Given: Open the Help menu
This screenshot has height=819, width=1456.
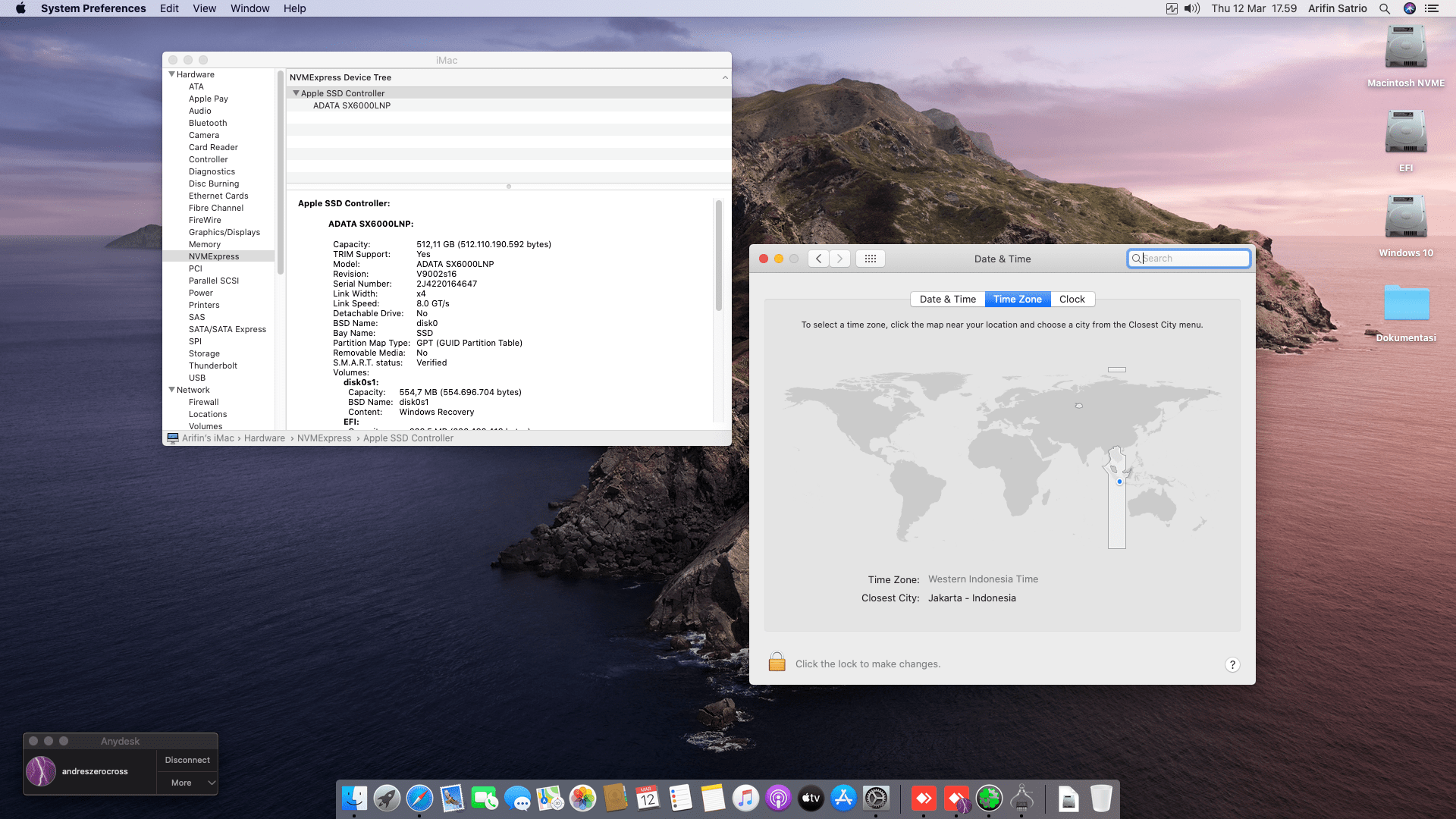Looking at the screenshot, I should click(294, 8).
